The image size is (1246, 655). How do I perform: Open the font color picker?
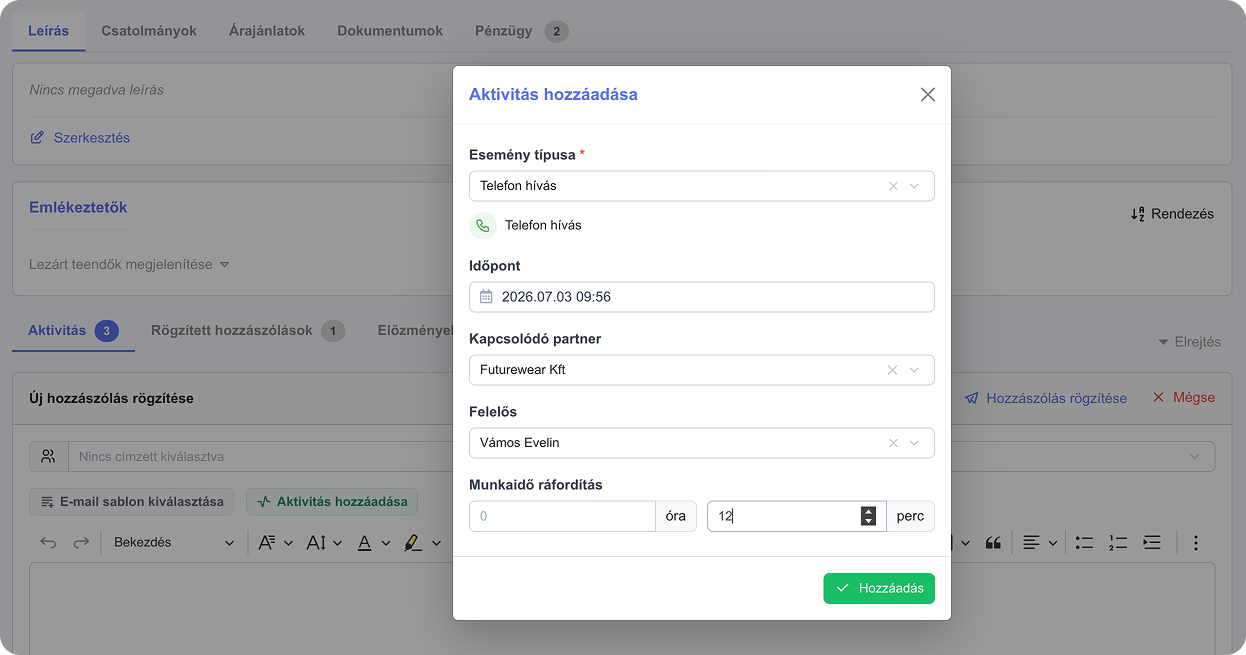pos(373,543)
